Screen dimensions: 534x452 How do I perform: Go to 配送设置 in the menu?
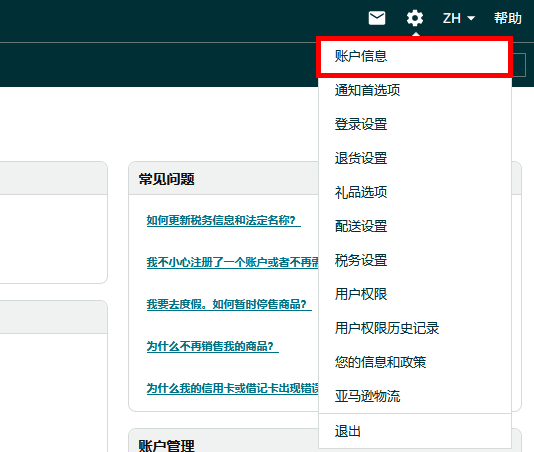415,227
